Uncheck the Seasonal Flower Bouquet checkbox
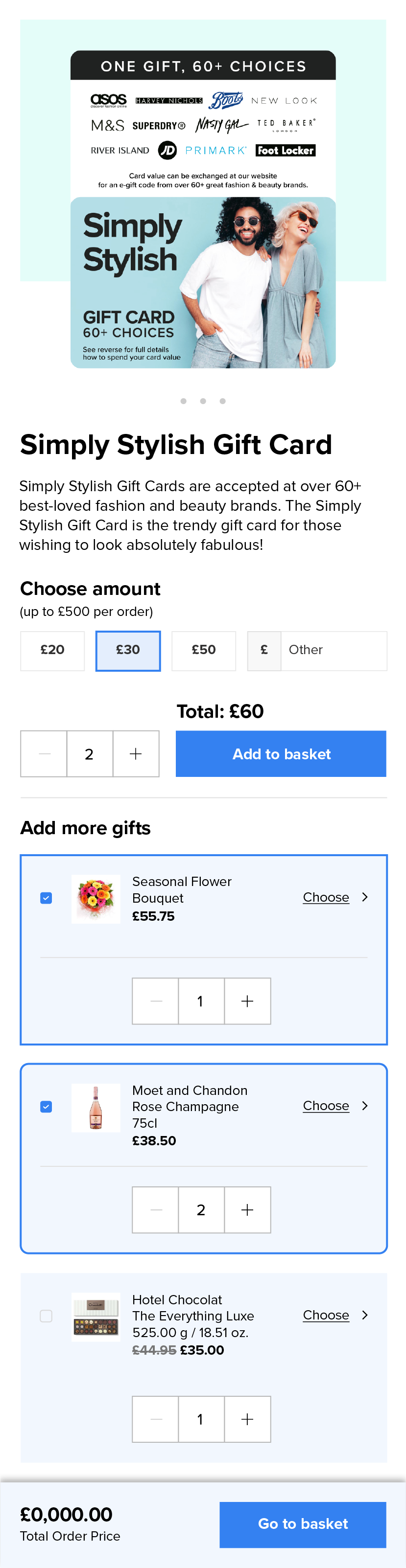406x1568 pixels. (x=47, y=898)
